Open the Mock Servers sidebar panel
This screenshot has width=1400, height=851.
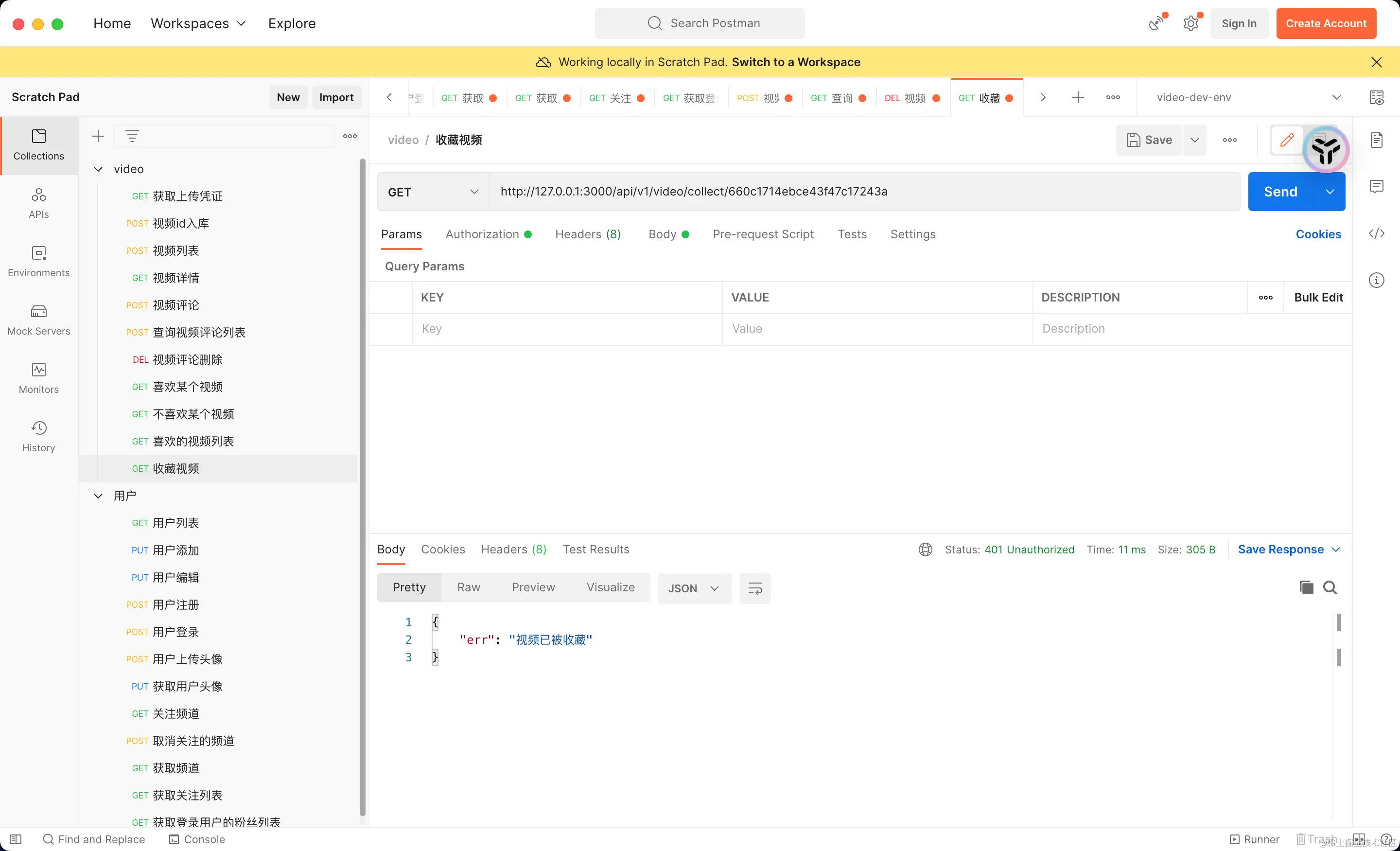pyautogui.click(x=38, y=319)
